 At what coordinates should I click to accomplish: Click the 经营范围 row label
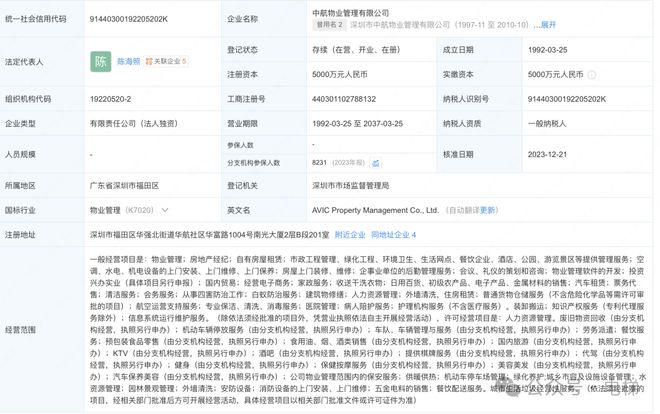20,329
